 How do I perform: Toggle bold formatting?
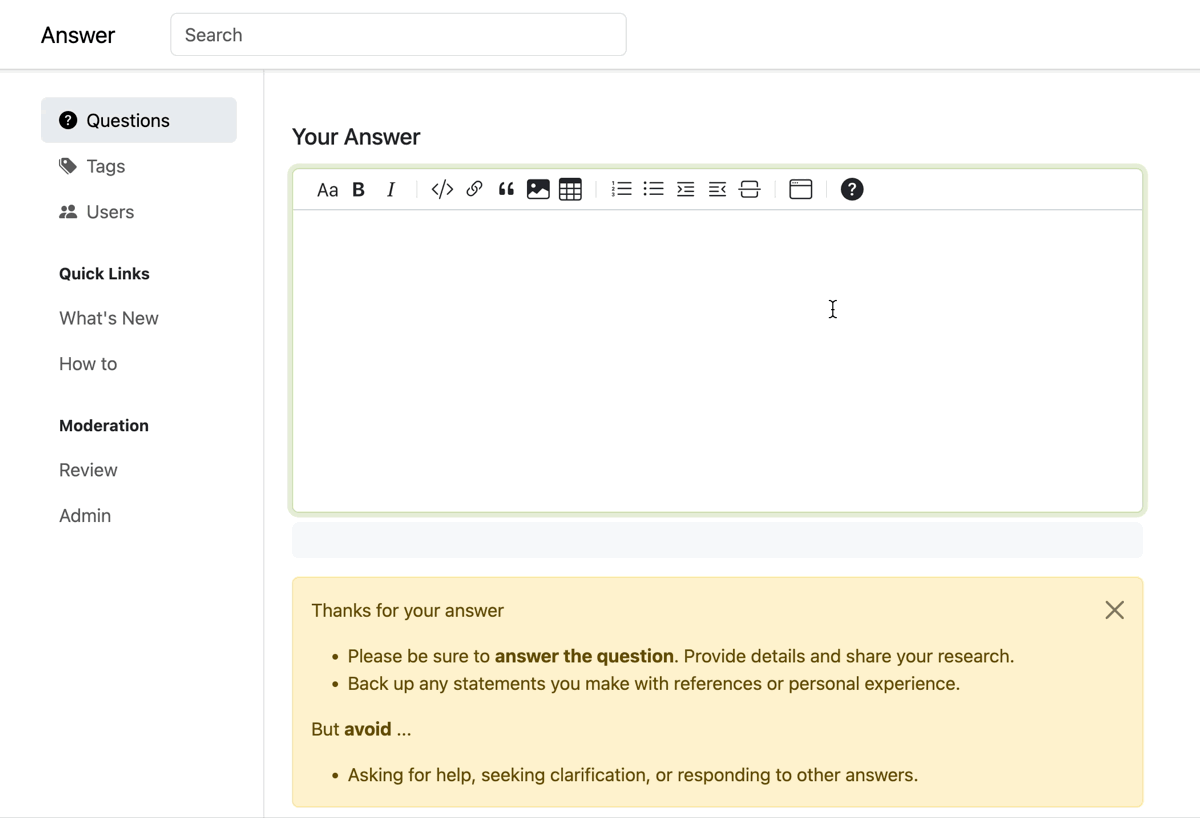(358, 189)
